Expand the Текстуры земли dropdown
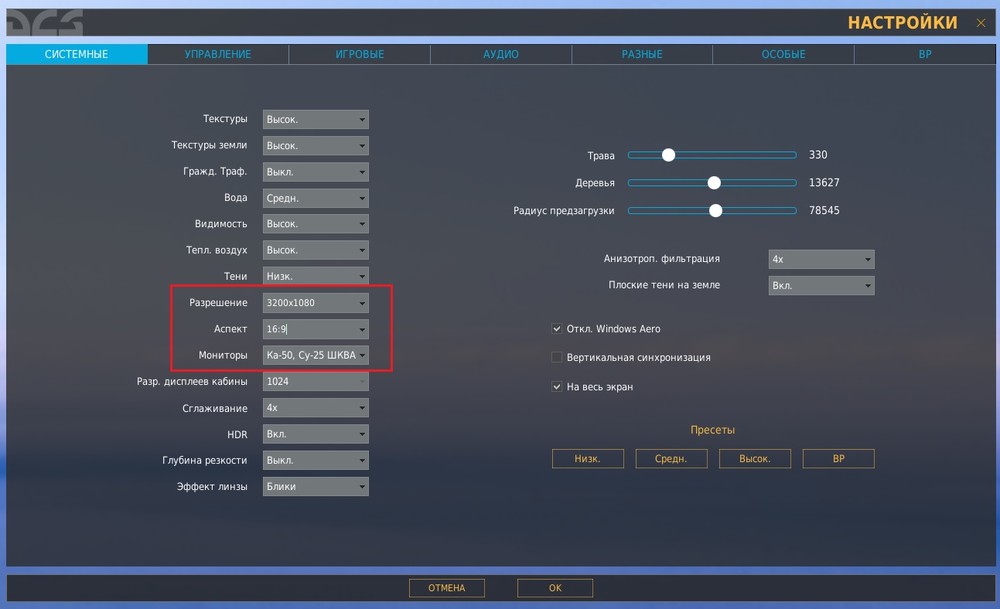This screenshot has height=609, width=1000. [316, 145]
